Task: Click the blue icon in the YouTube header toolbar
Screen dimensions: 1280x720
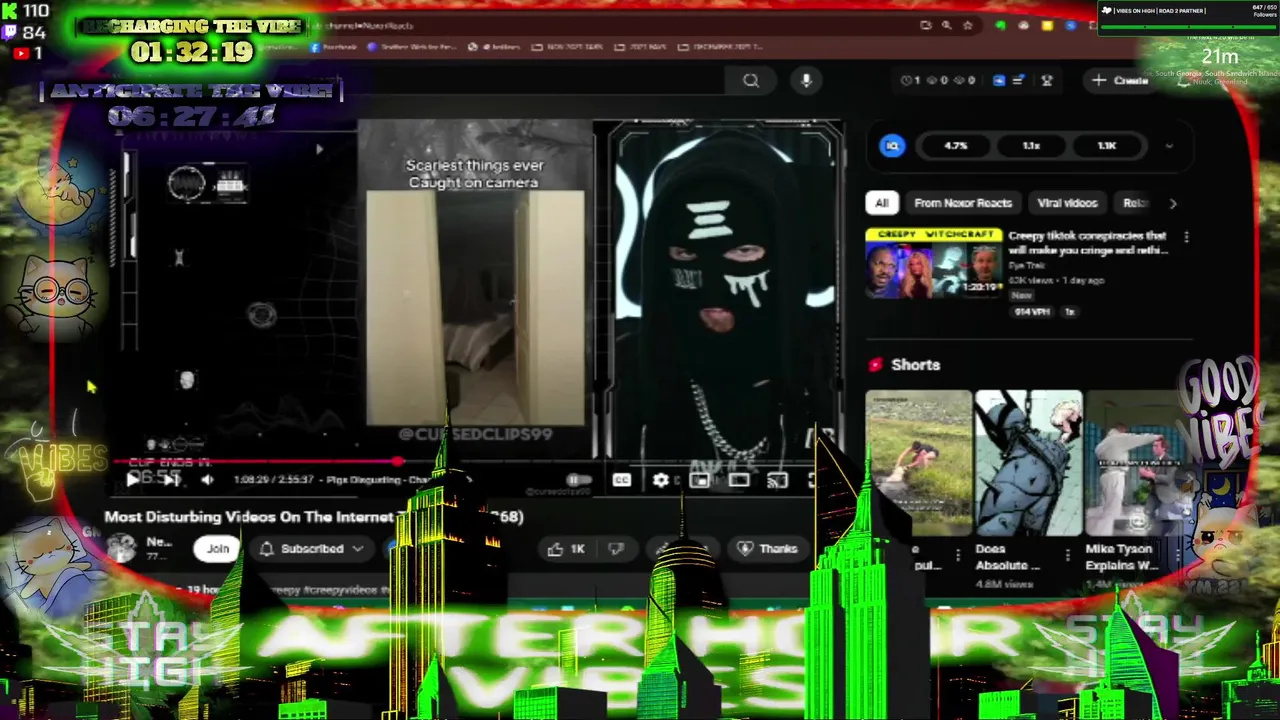Action: [x=998, y=80]
